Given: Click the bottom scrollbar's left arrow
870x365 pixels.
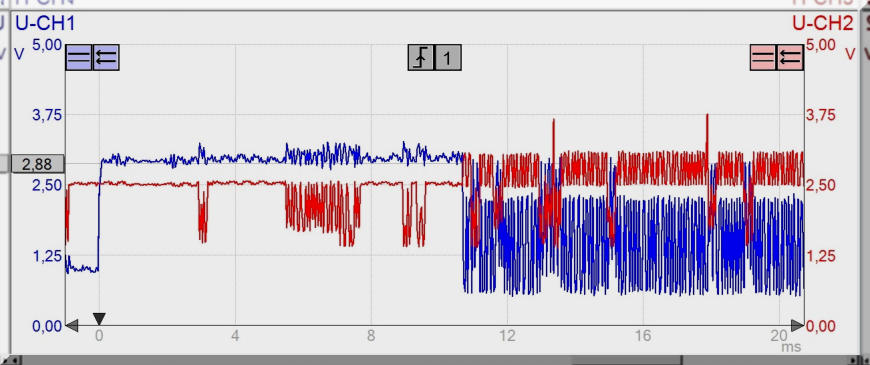Looking at the screenshot, I should 12,361.
